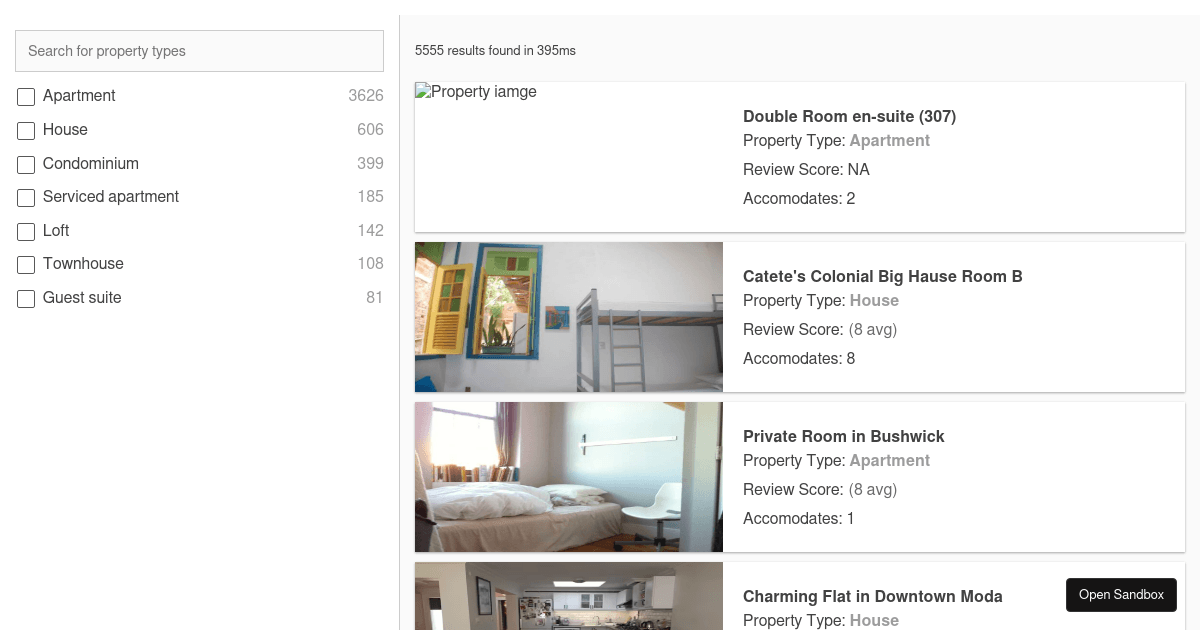Click the House type label on Catete's listing
Viewport: 1200px width, 630px height.
(874, 300)
